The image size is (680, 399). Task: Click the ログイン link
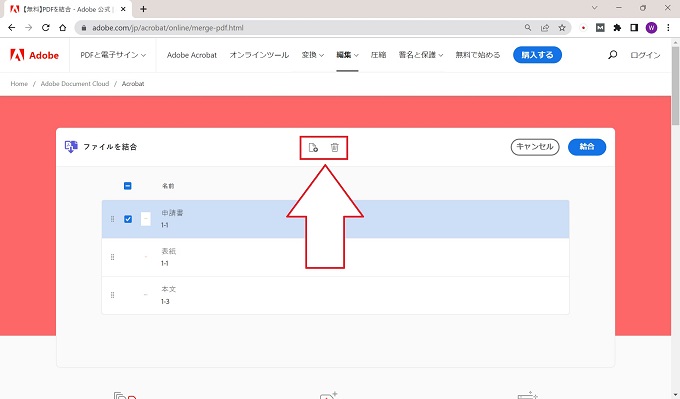click(645, 55)
